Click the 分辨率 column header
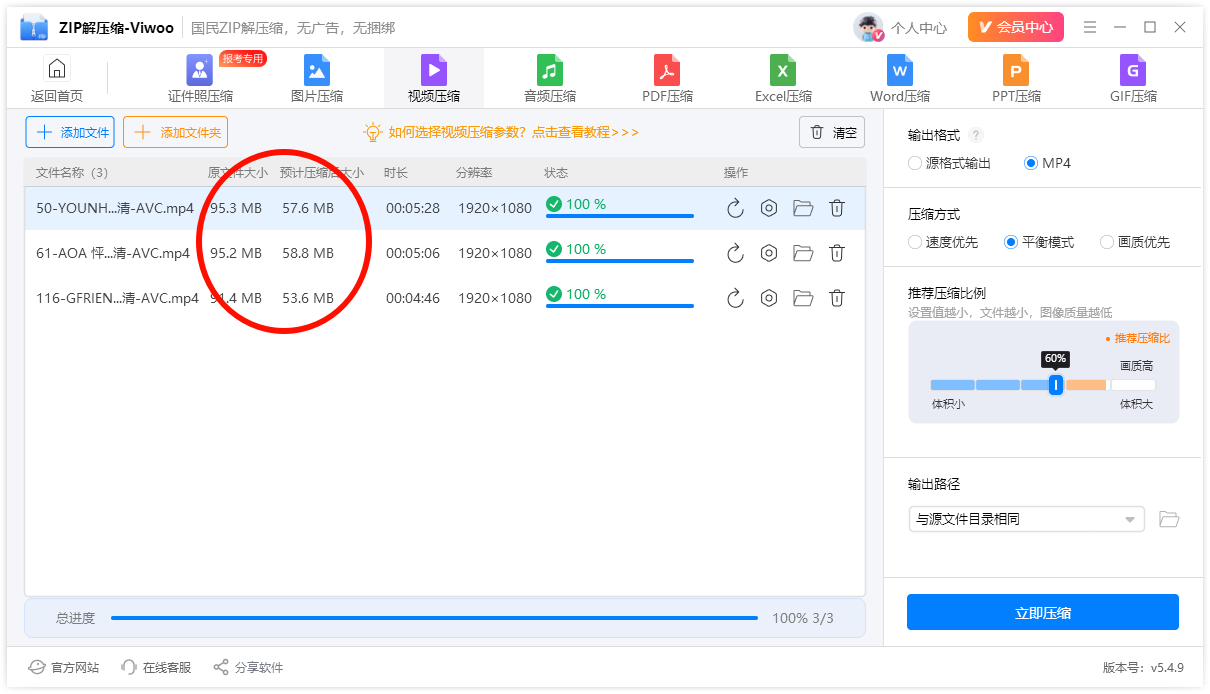Image resolution: width=1210 pixels, height=694 pixels. 474,173
